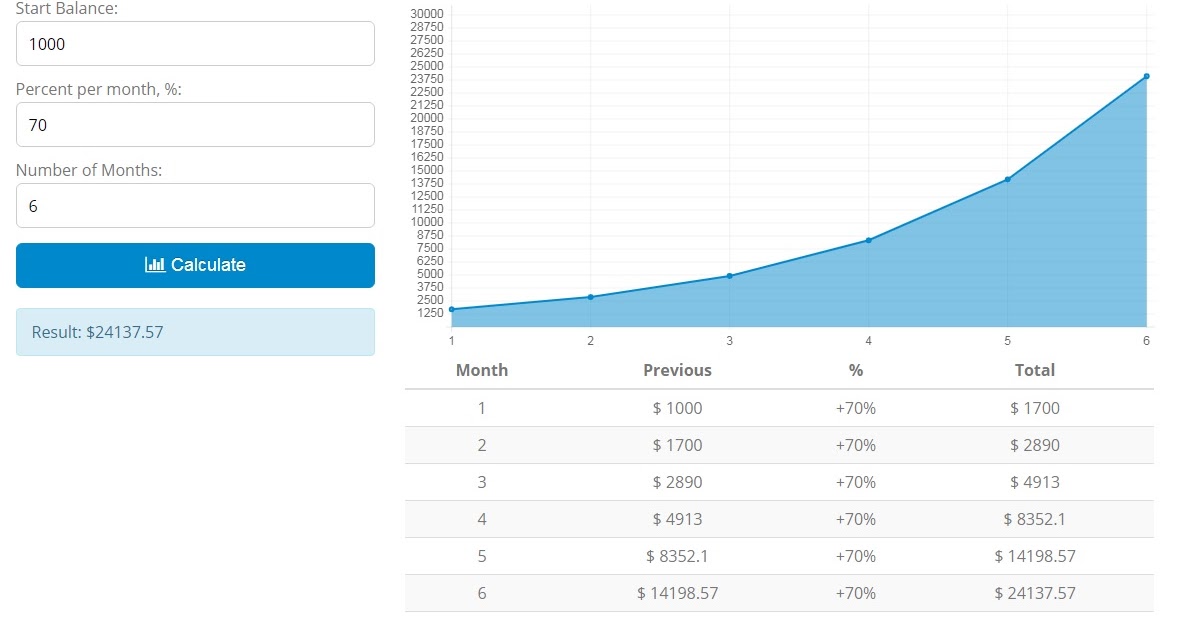Select the % column header
The image size is (1180, 620).
click(x=855, y=370)
